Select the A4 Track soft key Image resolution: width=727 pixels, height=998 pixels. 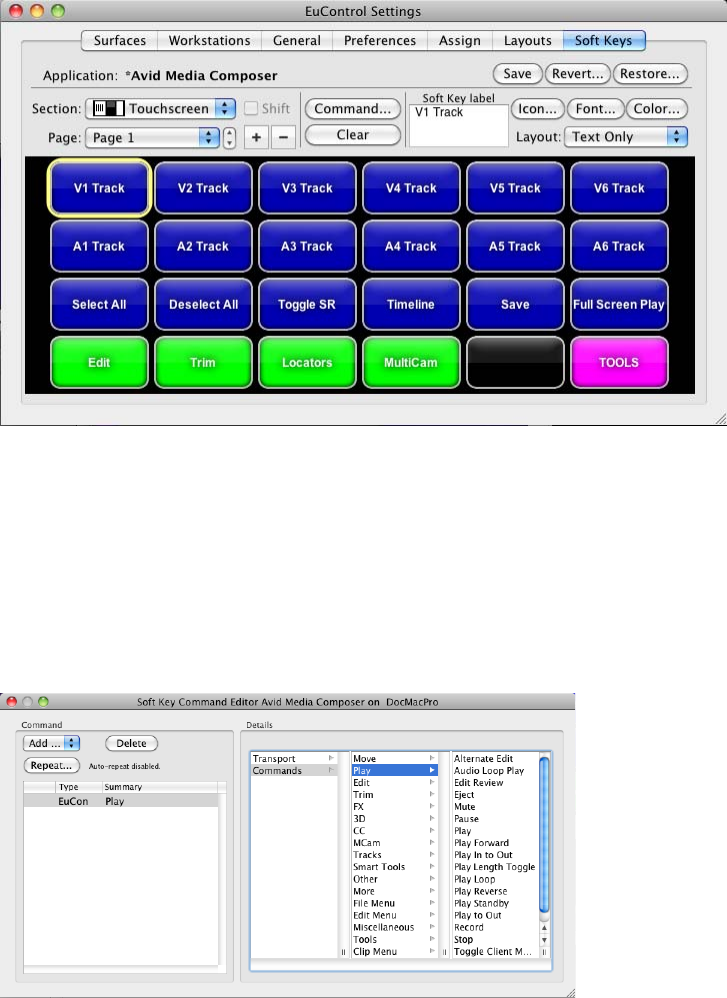(x=411, y=246)
